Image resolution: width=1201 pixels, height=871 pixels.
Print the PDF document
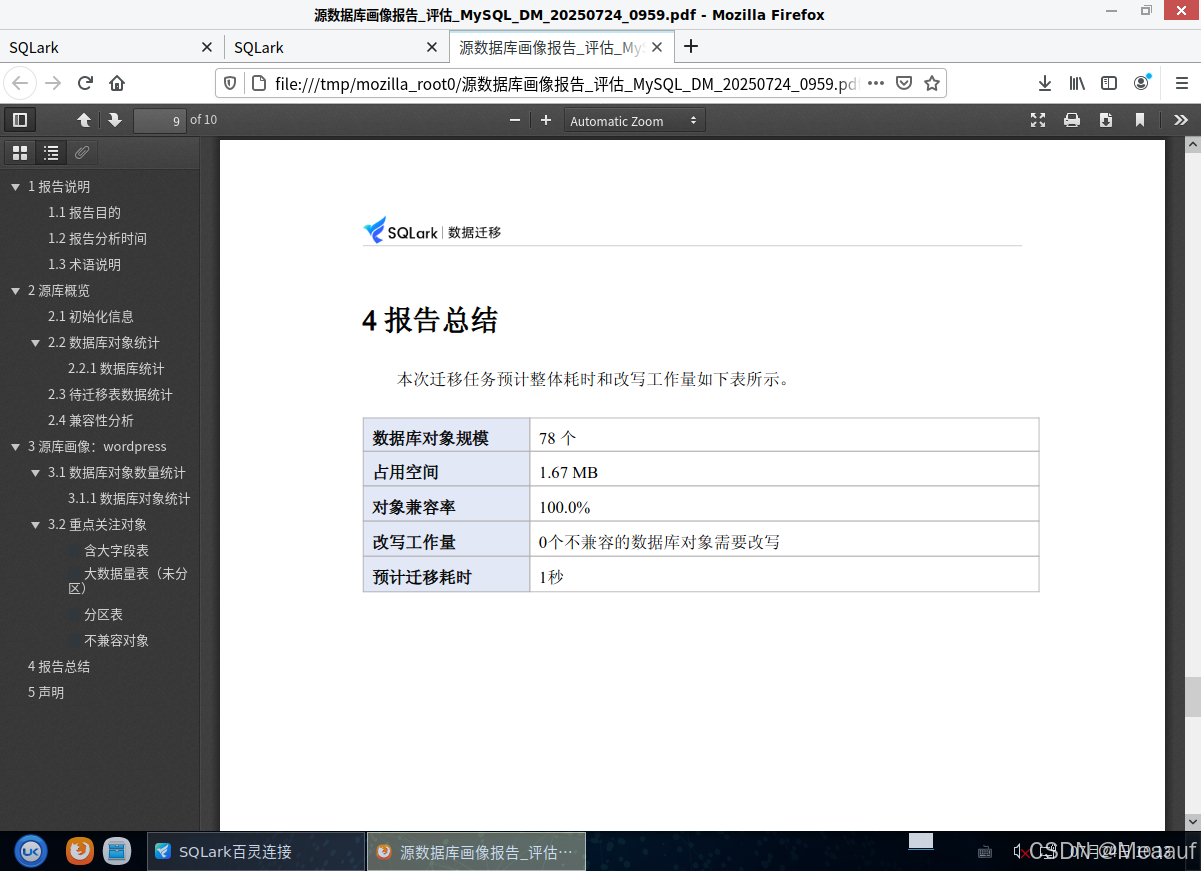click(x=1072, y=120)
